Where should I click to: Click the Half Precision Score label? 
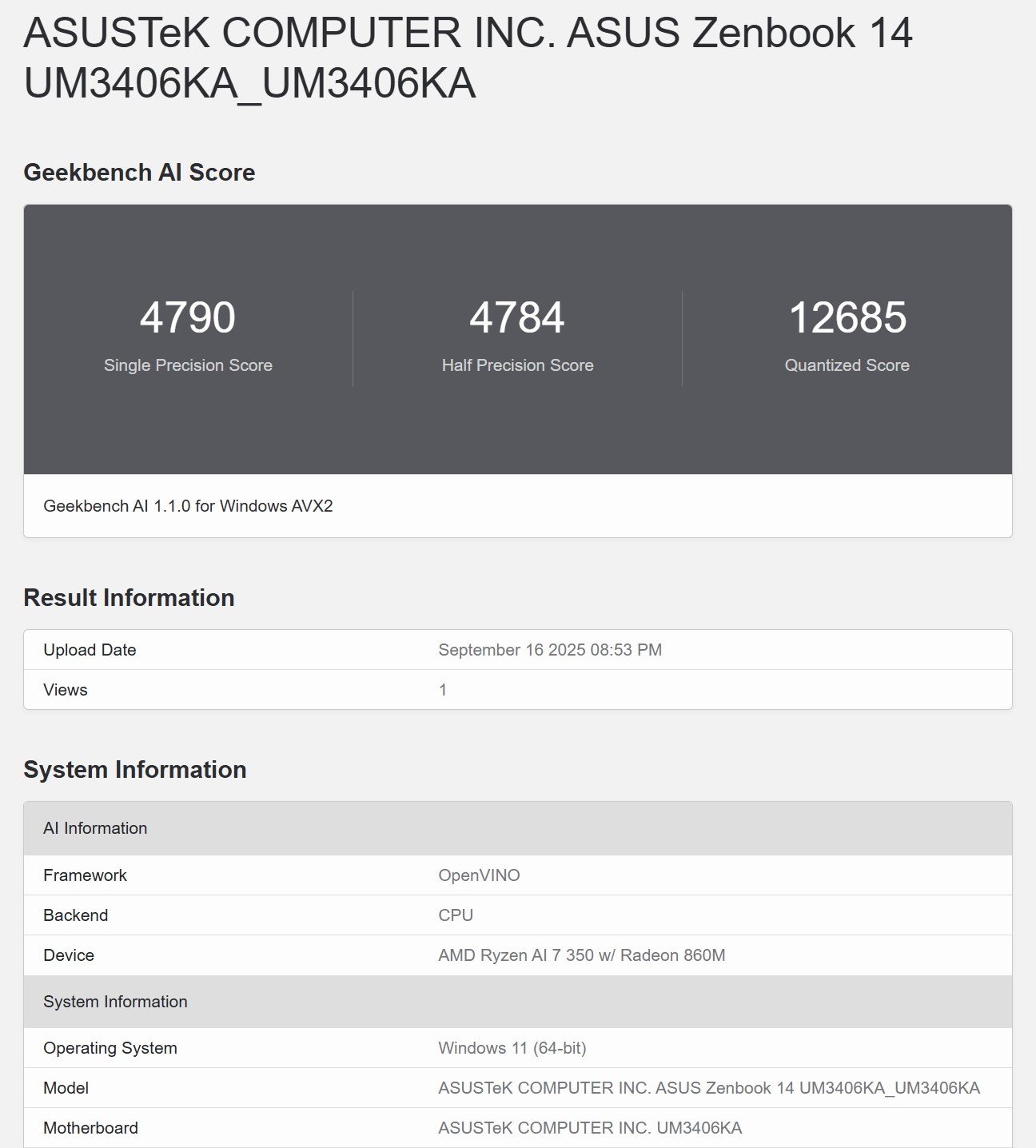pyautogui.click(x=517, y=365)
